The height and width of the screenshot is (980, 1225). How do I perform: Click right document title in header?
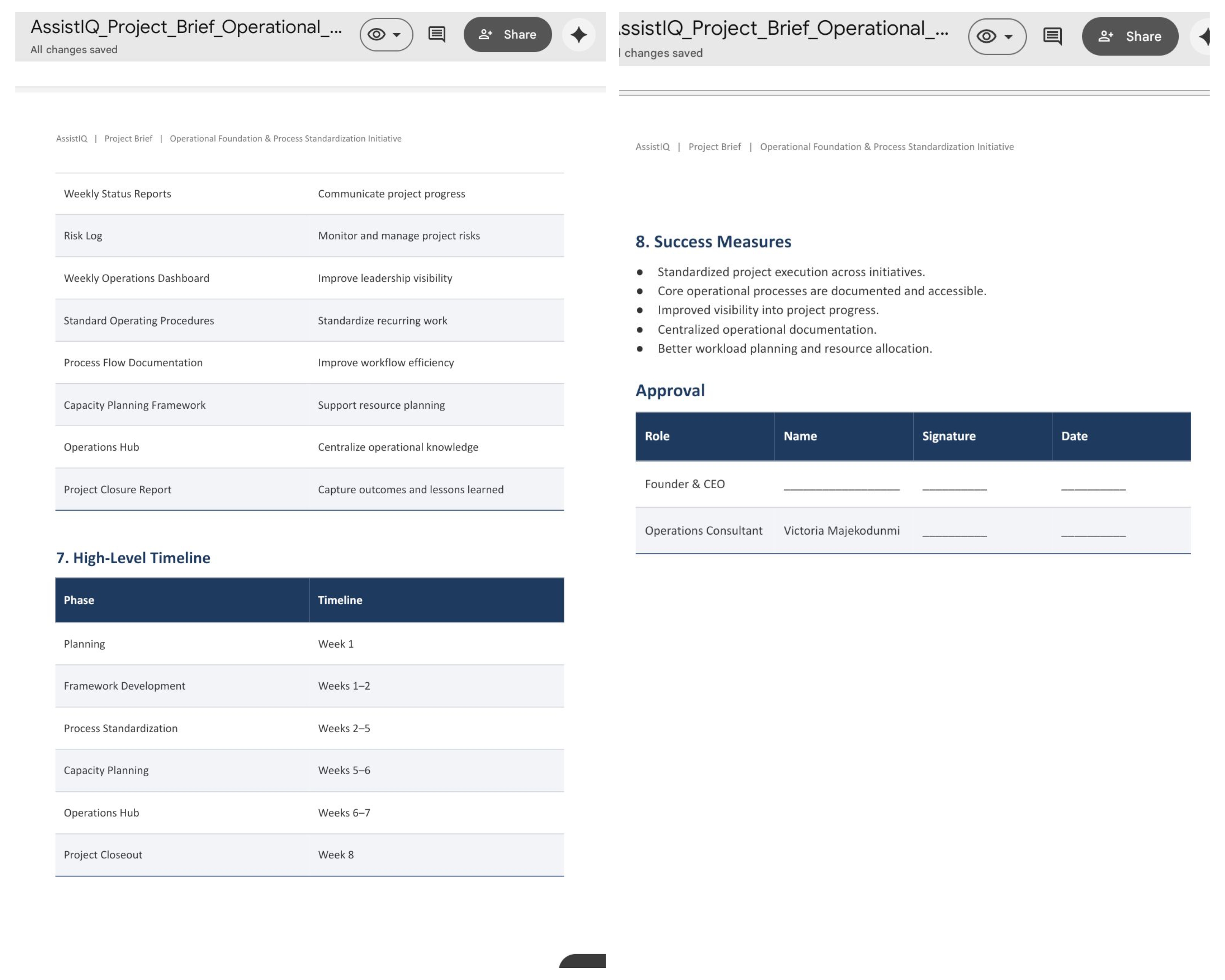pyautogui.click(x=784, y=28)
